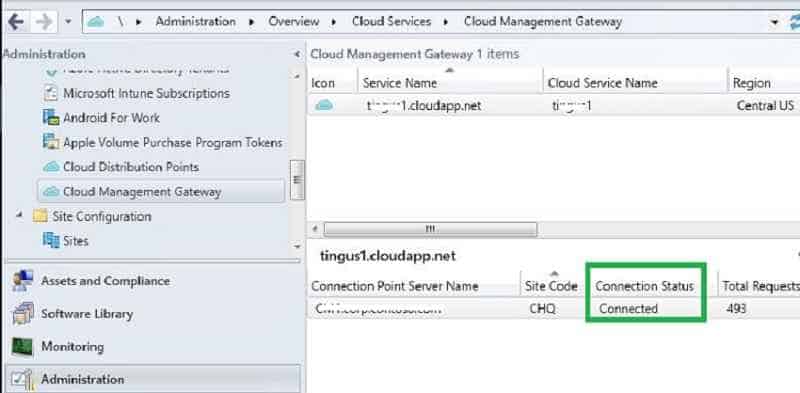
Task: Select Cloud Services in the breadcrumb
Action: tap(391, 22)
